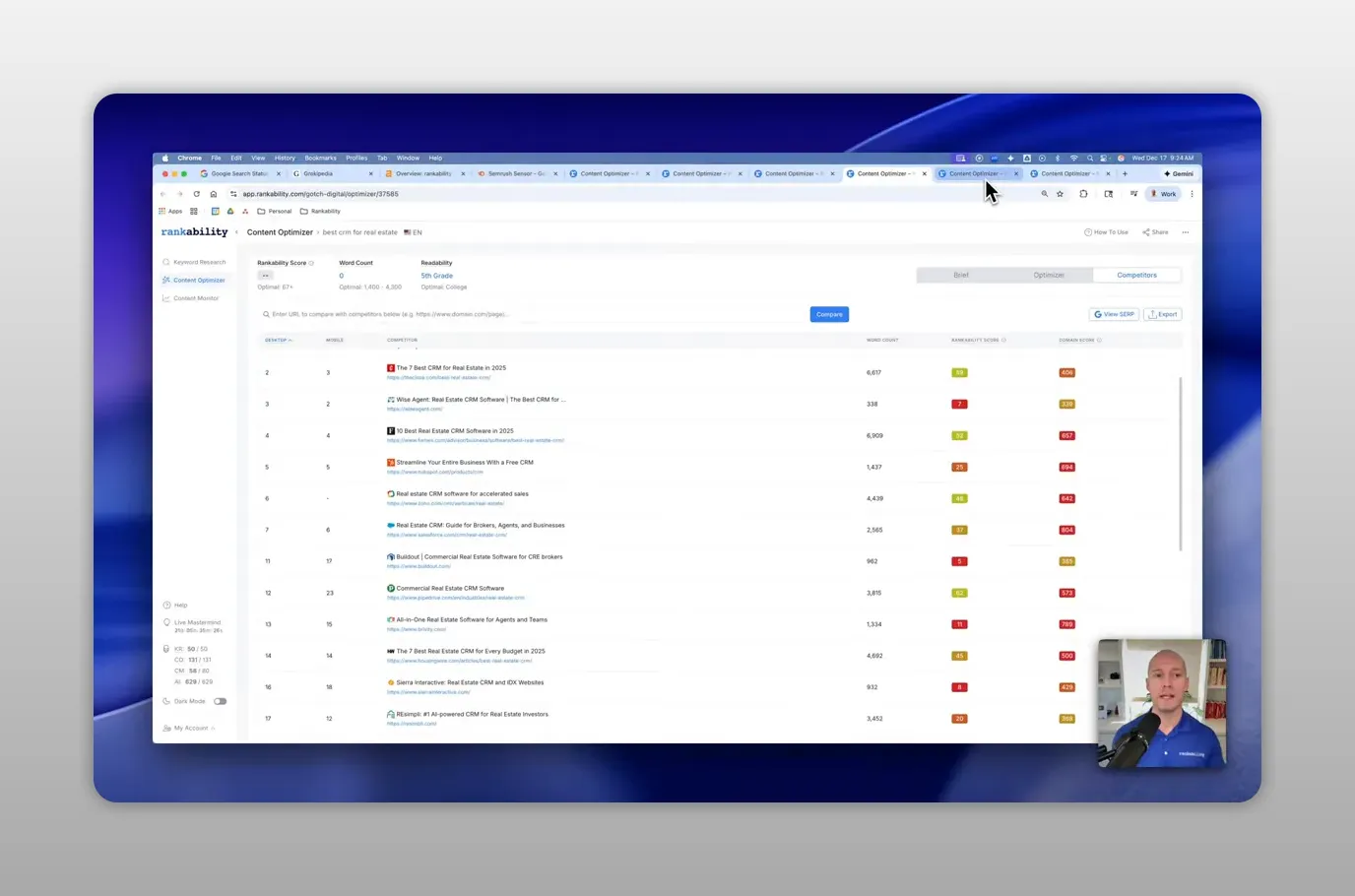Open the Help link in the sidebar
Screen dimensions: 1355x896
tap(175, 605)
